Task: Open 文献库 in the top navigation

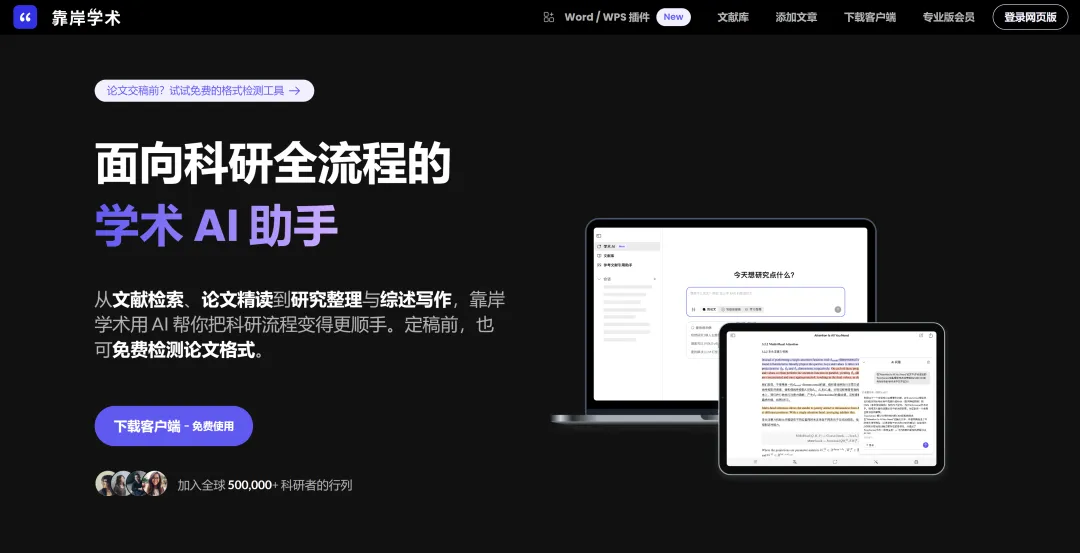Action: pyautogui.click(x=733, y=17)
